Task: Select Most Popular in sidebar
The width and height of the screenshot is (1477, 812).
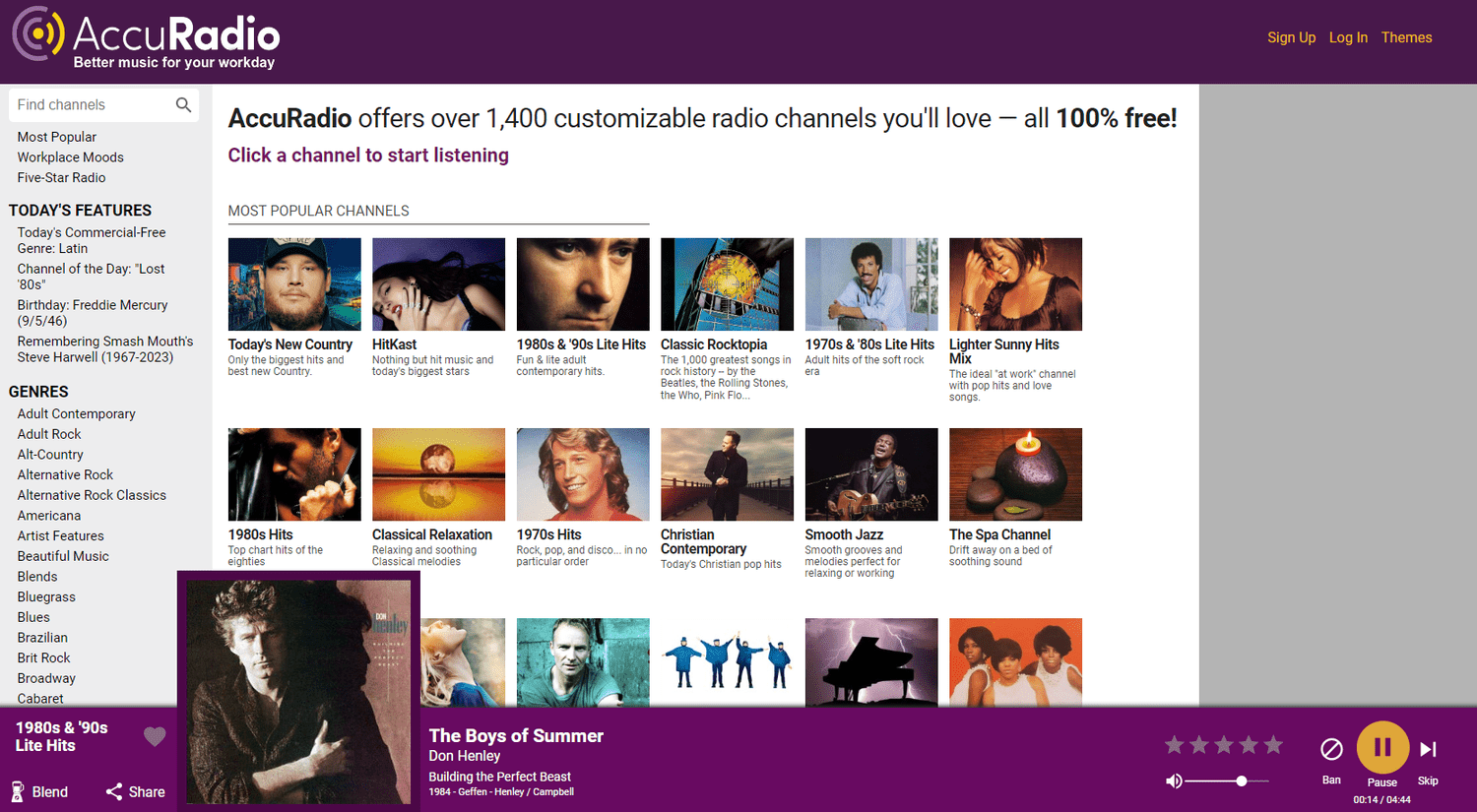Action: [x=56, y=137]
